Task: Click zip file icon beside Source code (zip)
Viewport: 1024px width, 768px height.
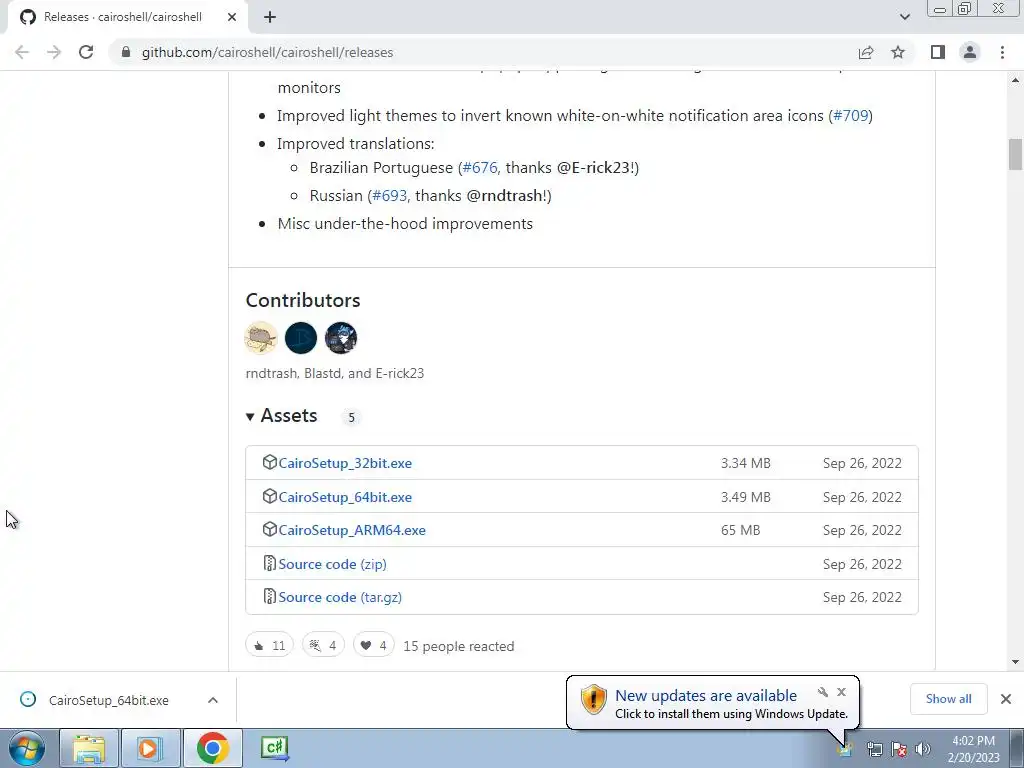Action: 270,564
